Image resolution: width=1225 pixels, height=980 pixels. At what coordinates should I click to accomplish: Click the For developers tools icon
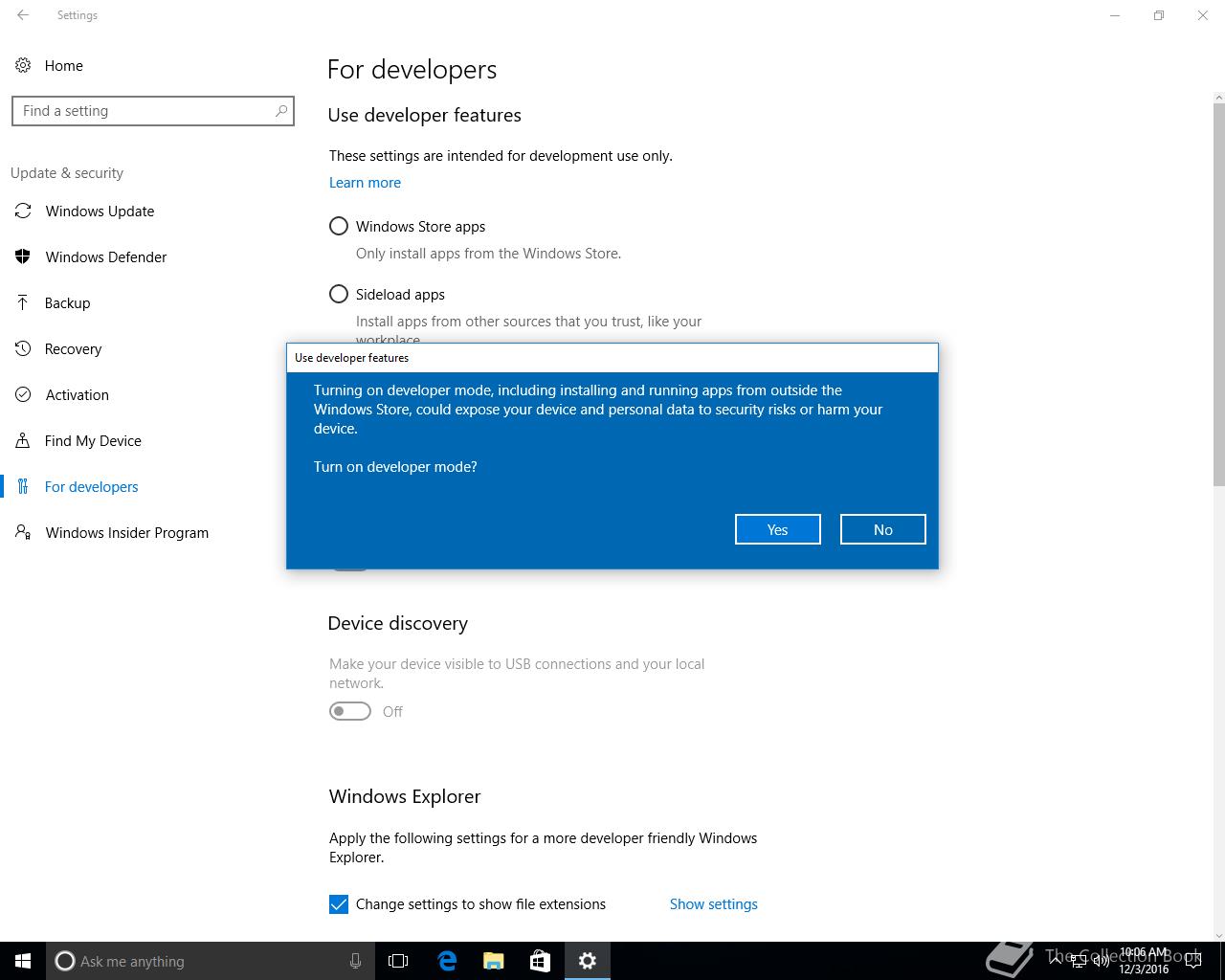click(23, 486)
